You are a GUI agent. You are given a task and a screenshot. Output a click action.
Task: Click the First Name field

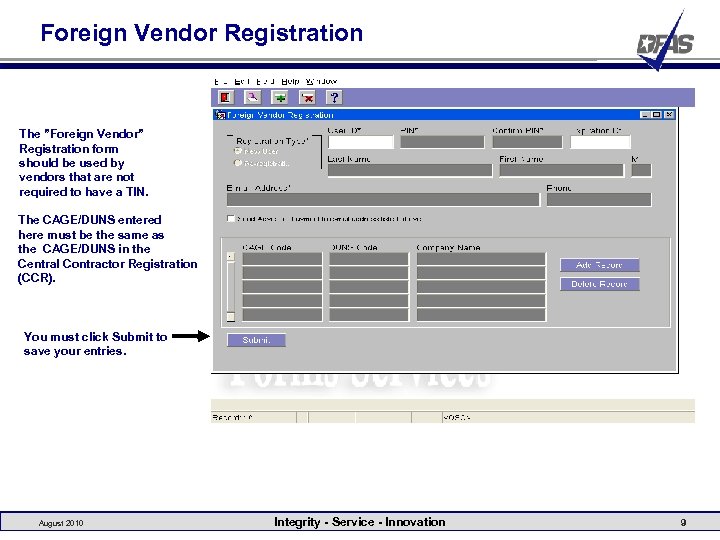click(562, 170)
